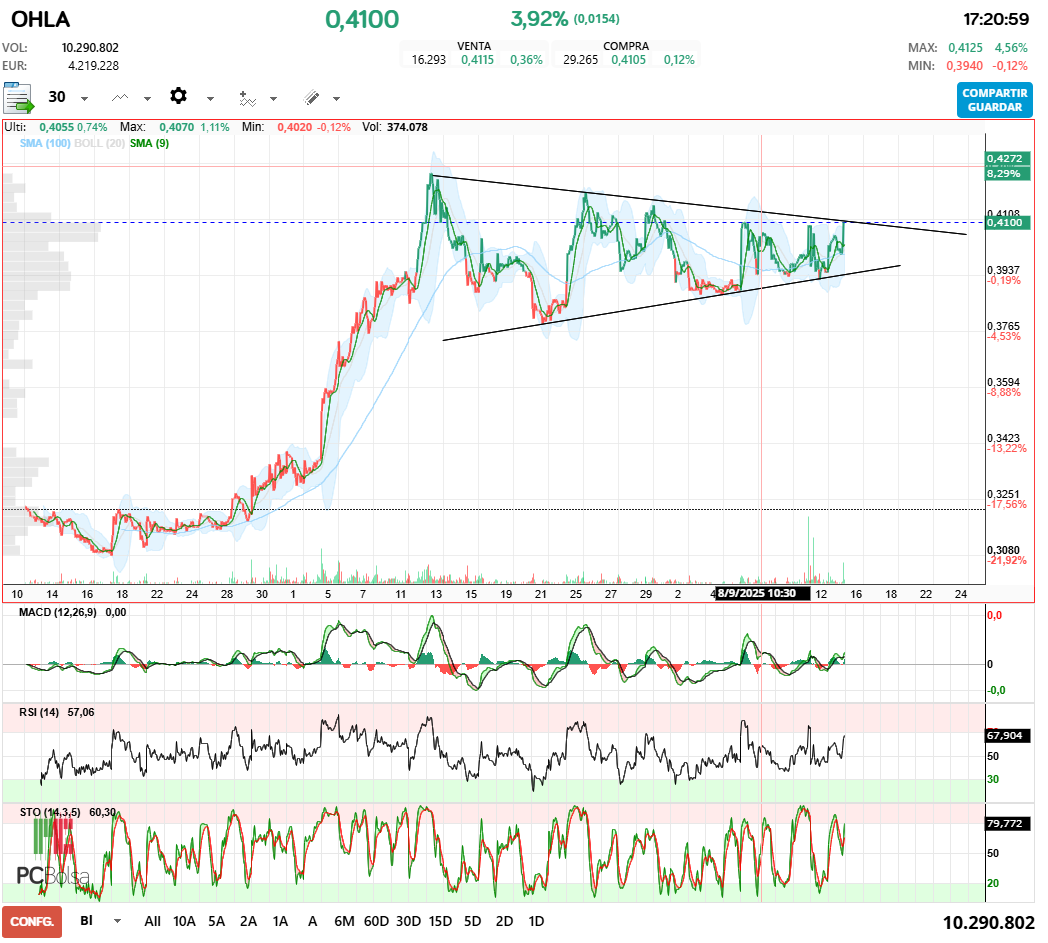Switch to the 2D time range
Viewport: 1048px width, 943px height.
click(x=505, y=921)
